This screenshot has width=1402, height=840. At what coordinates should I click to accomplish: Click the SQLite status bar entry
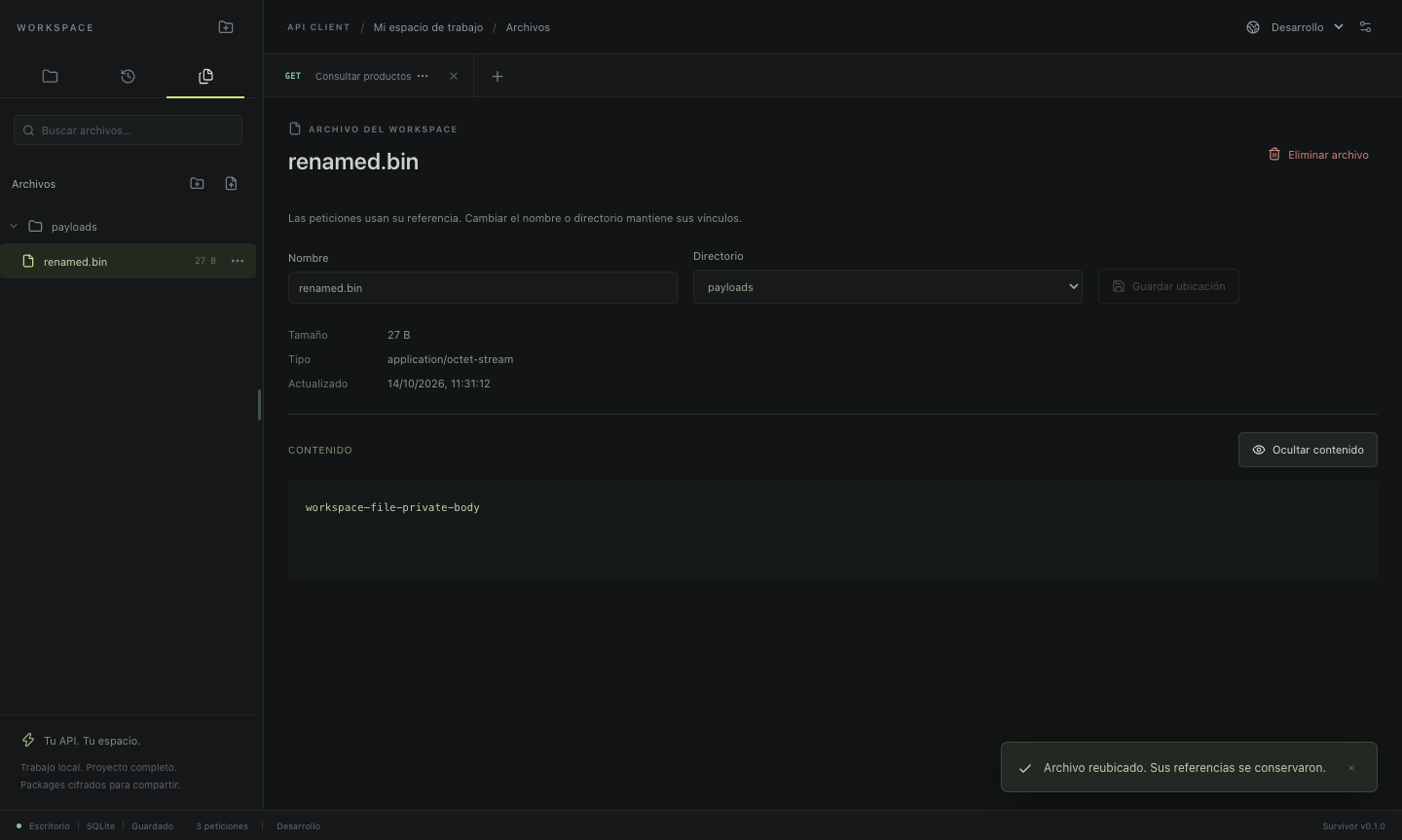pos(100,826)
